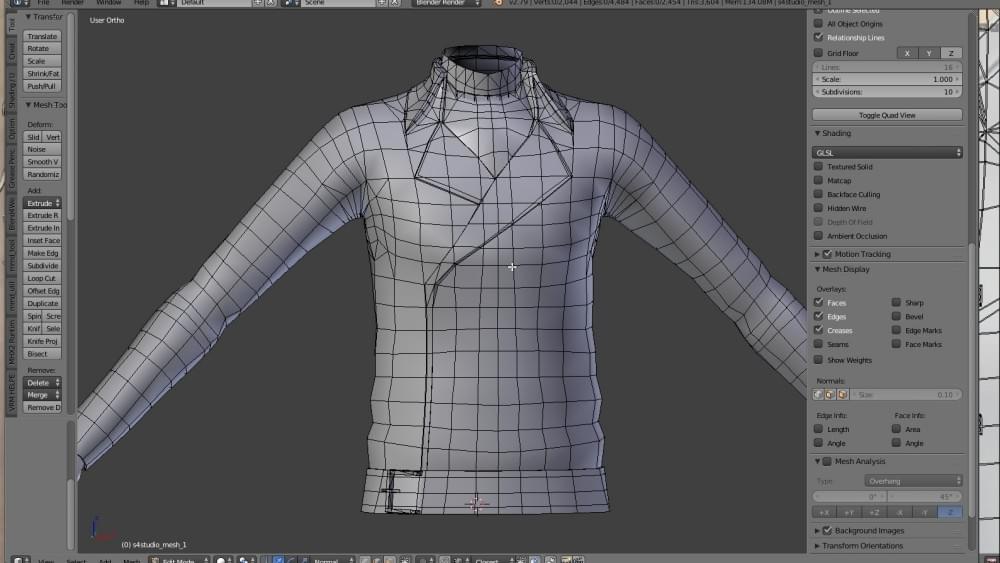Click the loop normals display icon

(x=830, y=395)
